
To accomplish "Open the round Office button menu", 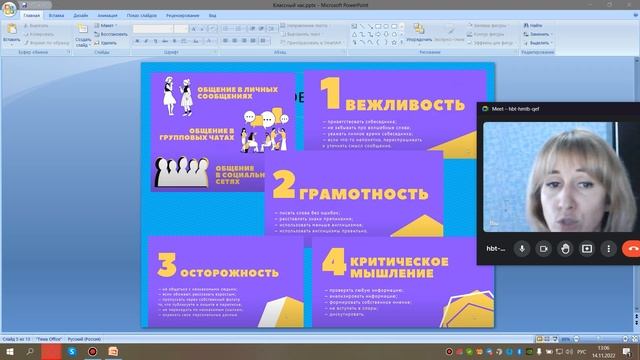I will pos(9,8).
